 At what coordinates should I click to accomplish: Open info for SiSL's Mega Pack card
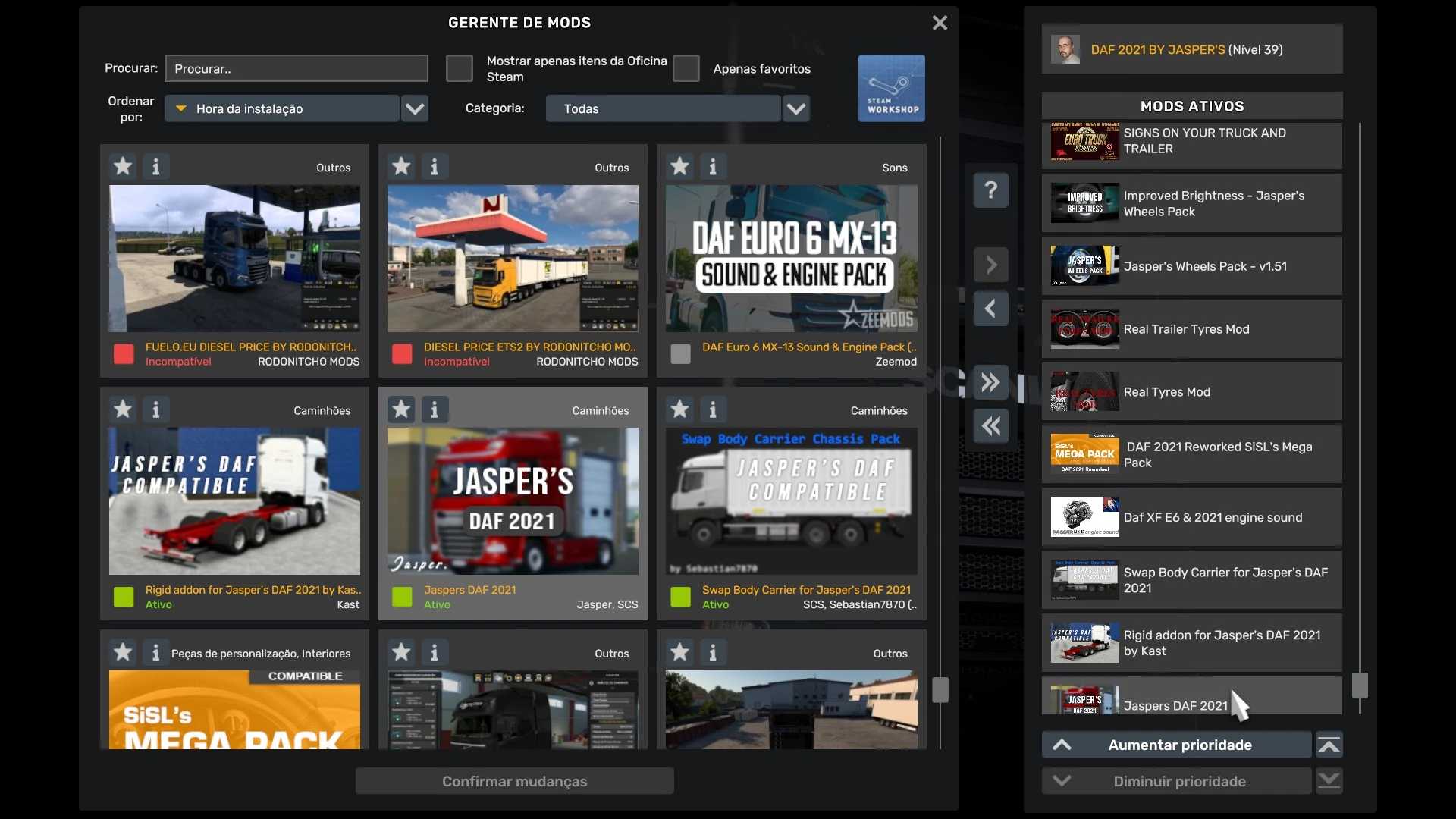[x=156, y=652]
